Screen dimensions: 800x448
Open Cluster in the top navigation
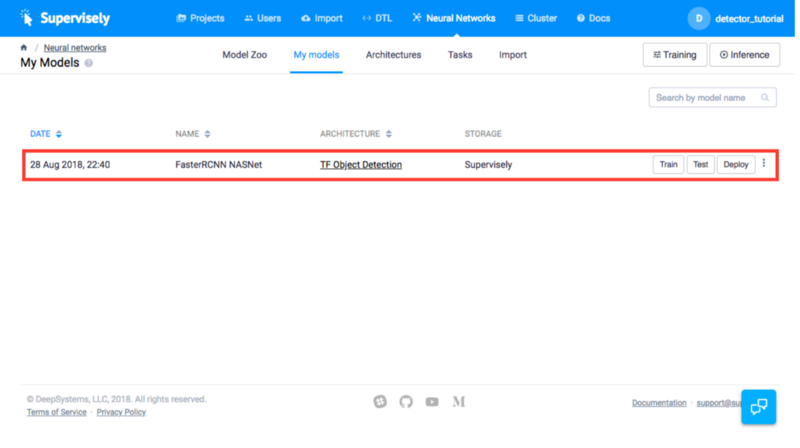536,18
